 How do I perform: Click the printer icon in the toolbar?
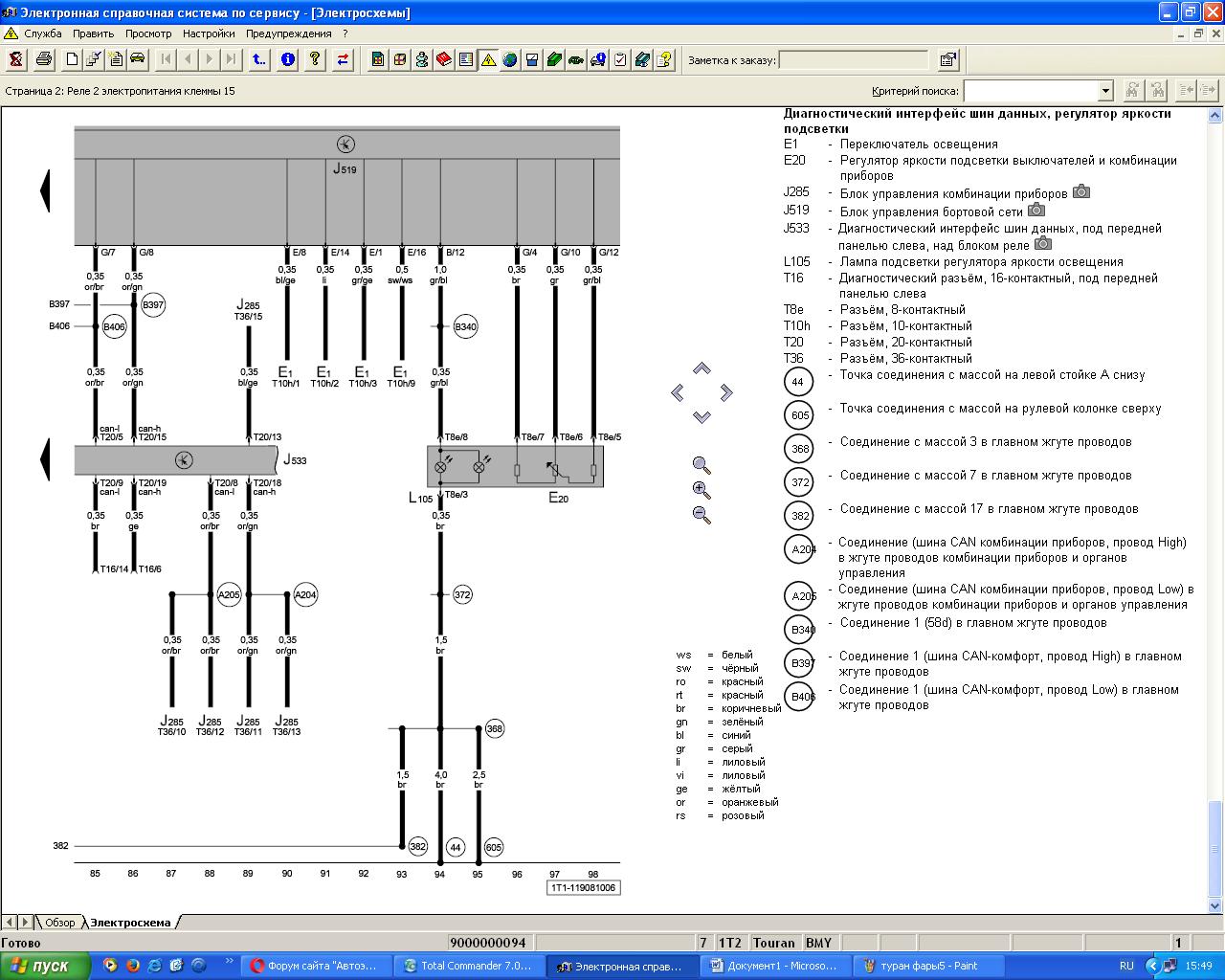tap(44, 59)
